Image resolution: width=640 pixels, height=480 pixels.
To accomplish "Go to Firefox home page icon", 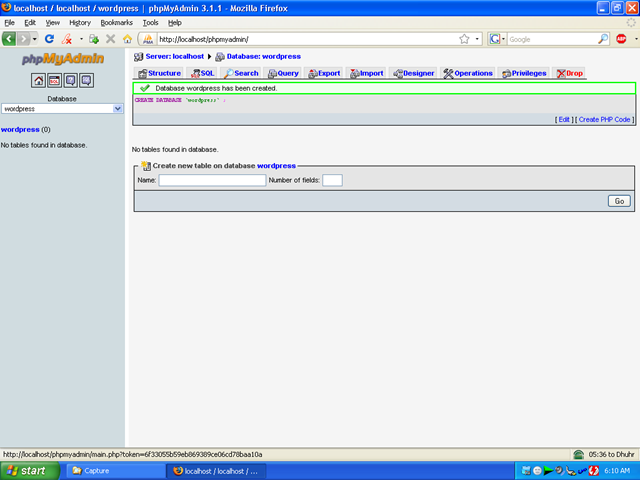I will pos(127,39).
